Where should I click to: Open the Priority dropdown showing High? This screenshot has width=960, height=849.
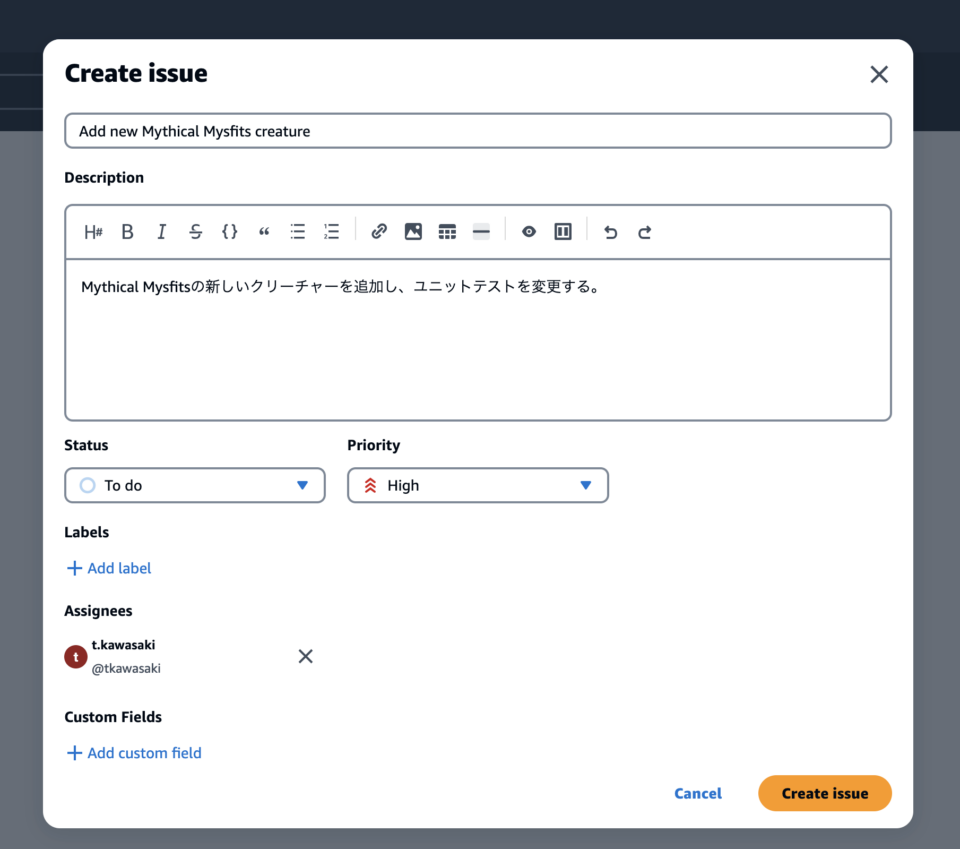tap(477, 485)
